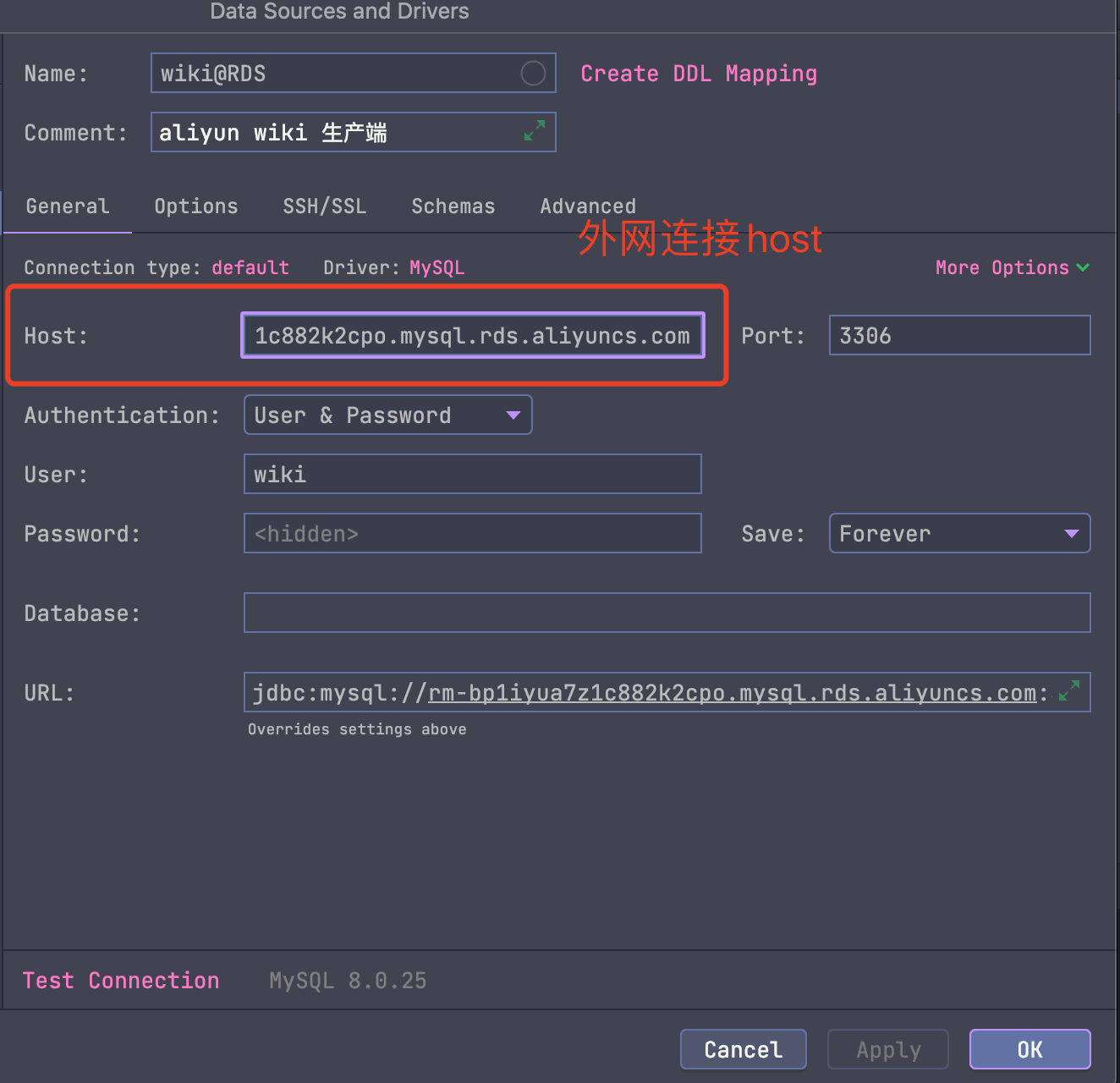This screenshot has height=1083, width=1120.
Task: Click Create DDL Mapping link
Action: click(x=699, y=74)
